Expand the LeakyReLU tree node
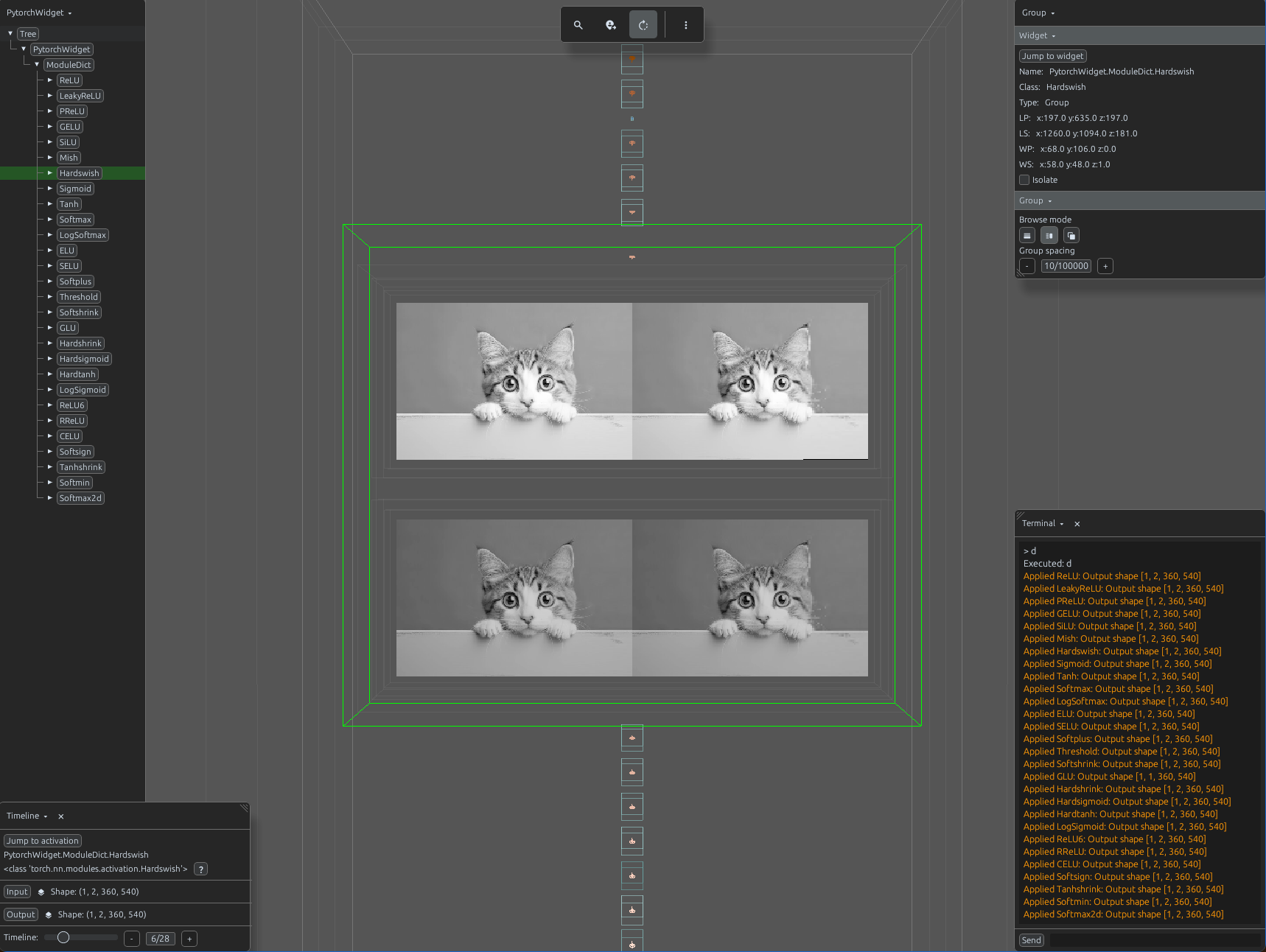 coord(50,96)
